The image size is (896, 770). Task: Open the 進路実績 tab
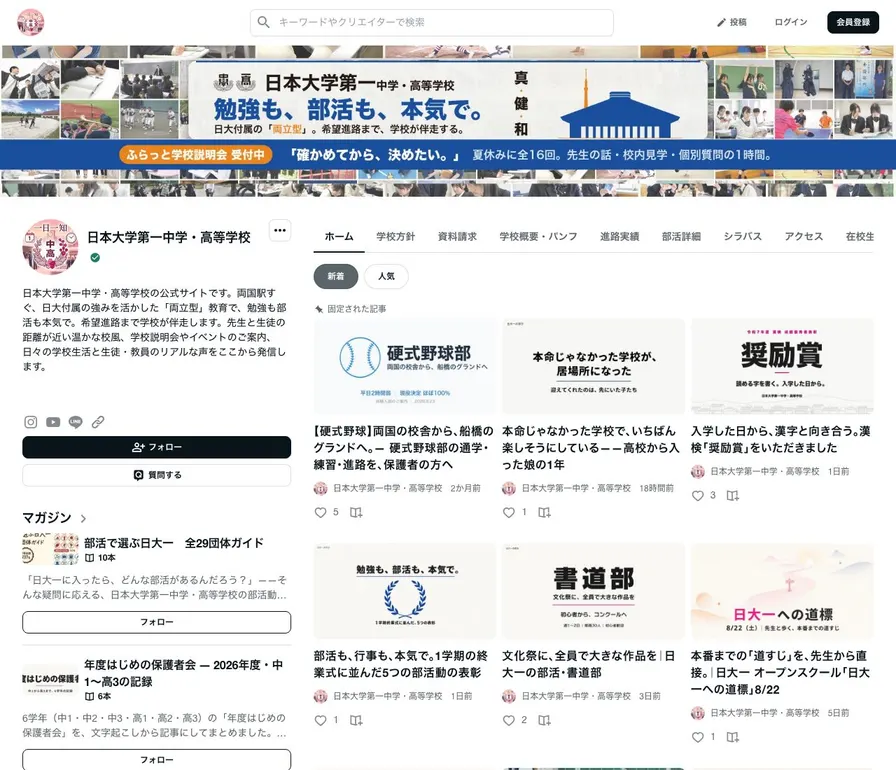(x=619, y=236)
